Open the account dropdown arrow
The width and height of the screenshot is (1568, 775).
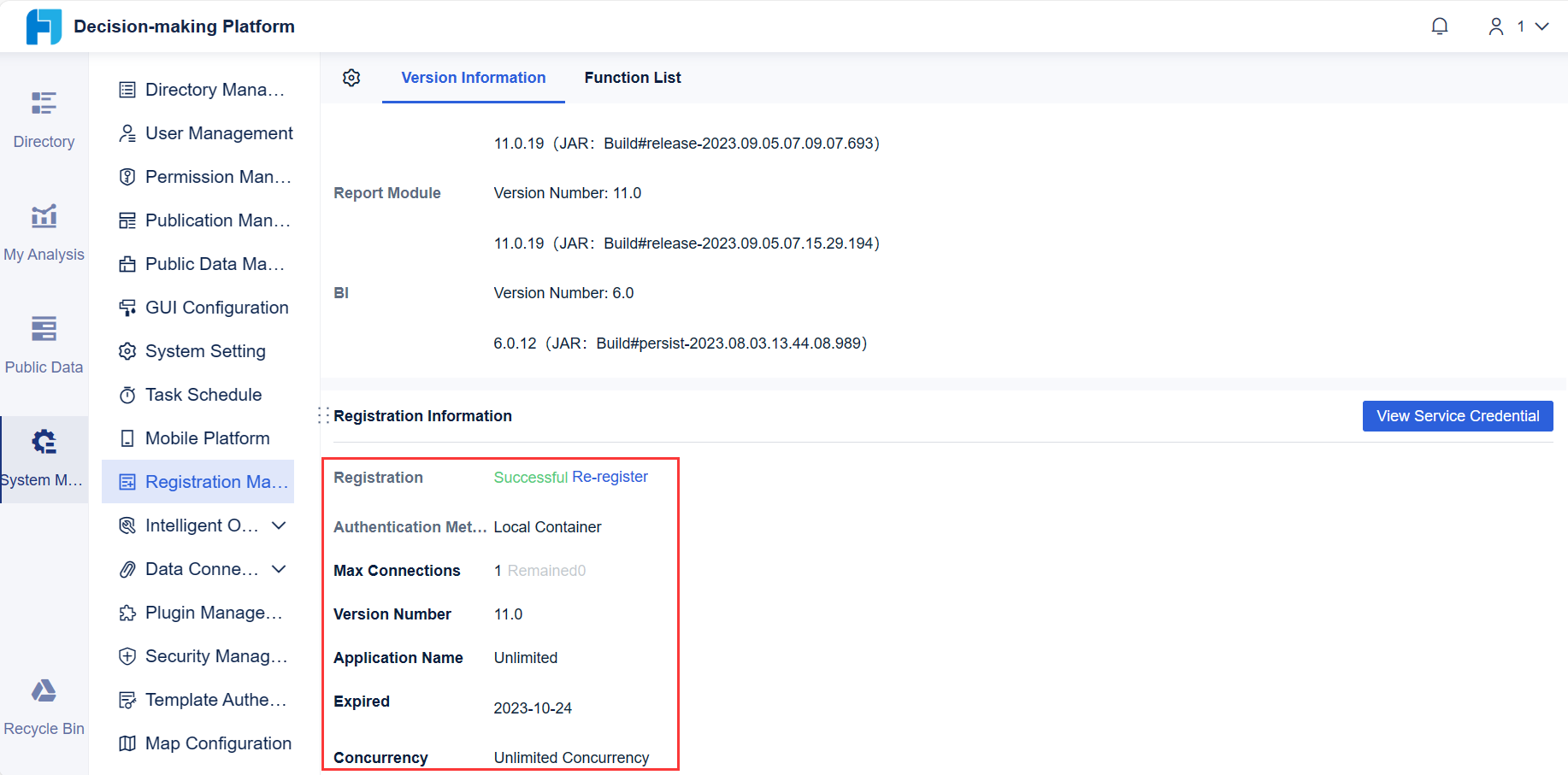(x=1543, y=26)
